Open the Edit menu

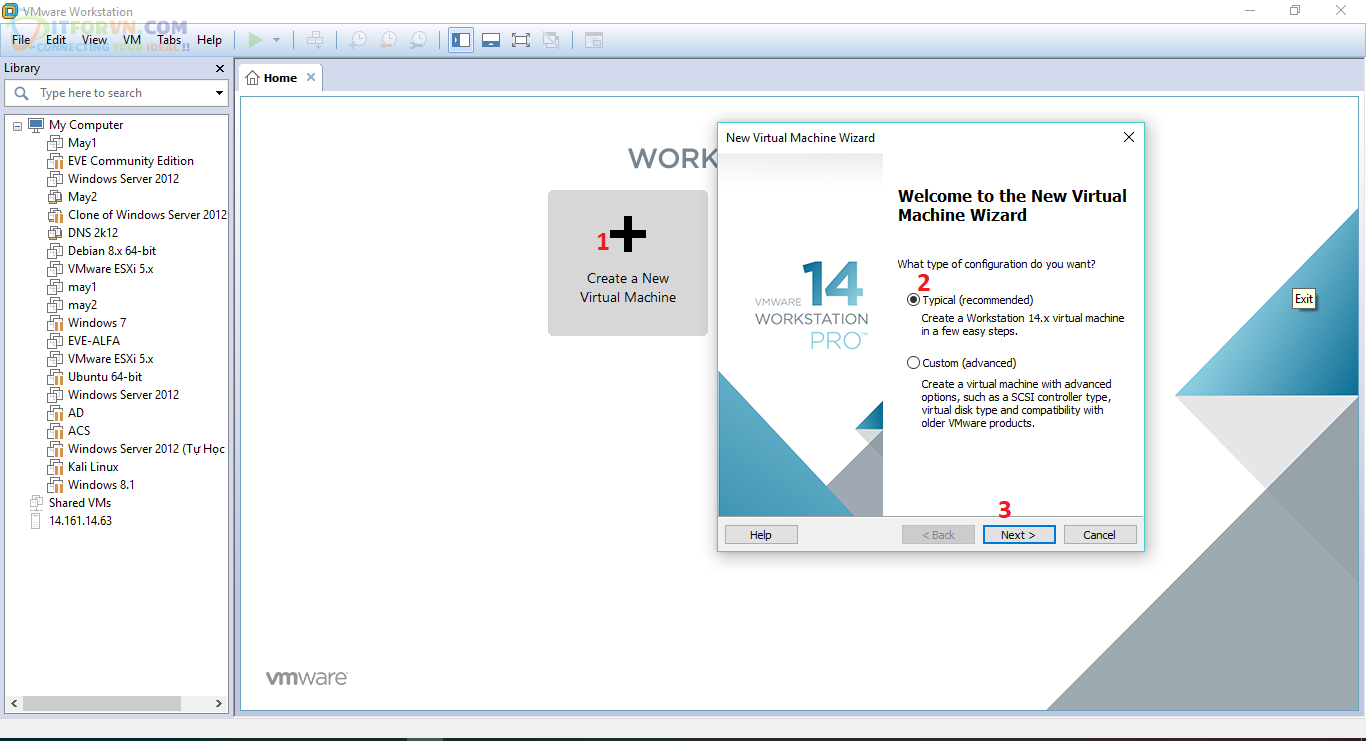pos(56,40)
